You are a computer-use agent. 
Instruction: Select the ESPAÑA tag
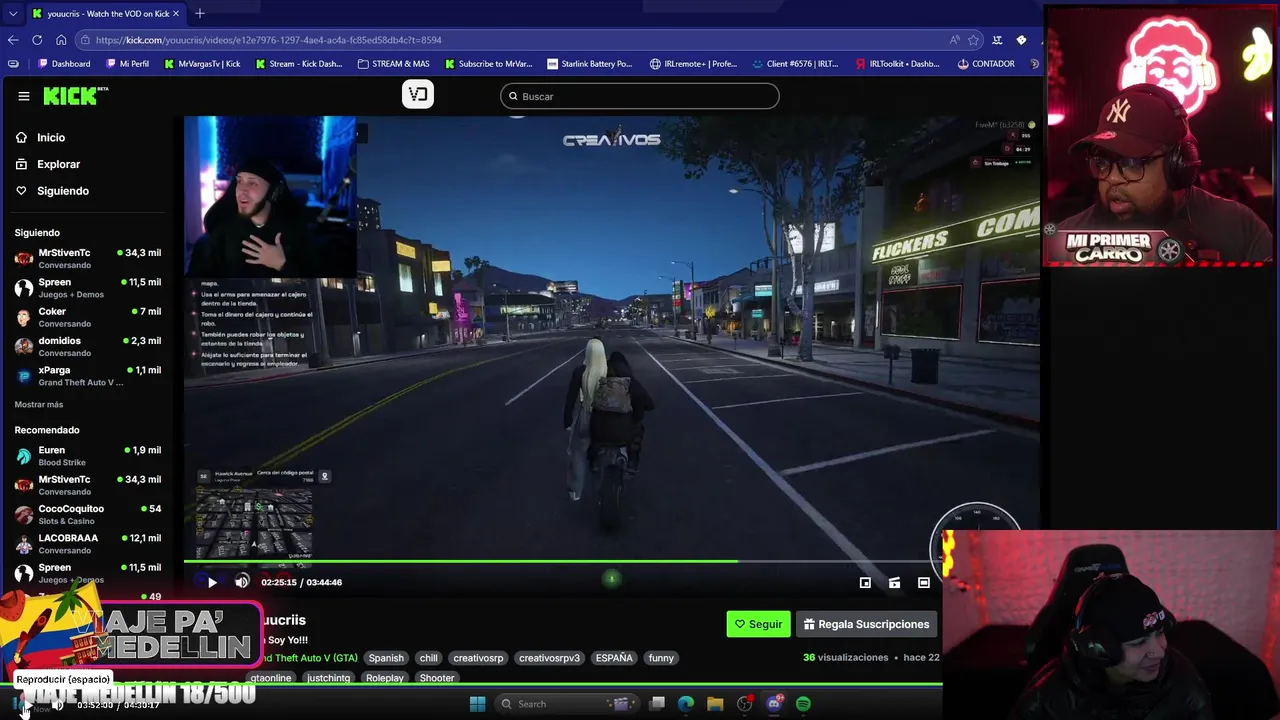pos(614,658)
